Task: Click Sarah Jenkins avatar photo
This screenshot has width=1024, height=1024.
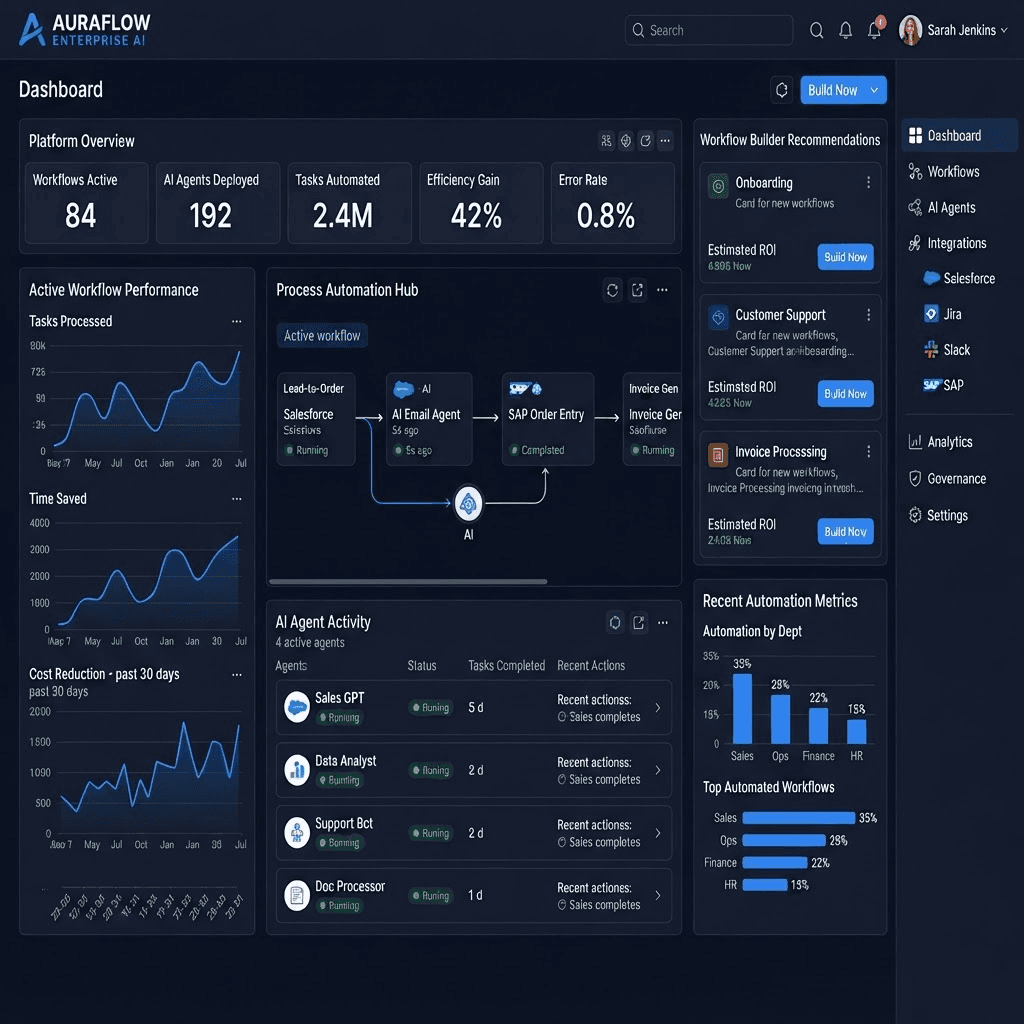Action: pyautogui.click(x=910, y=30)
